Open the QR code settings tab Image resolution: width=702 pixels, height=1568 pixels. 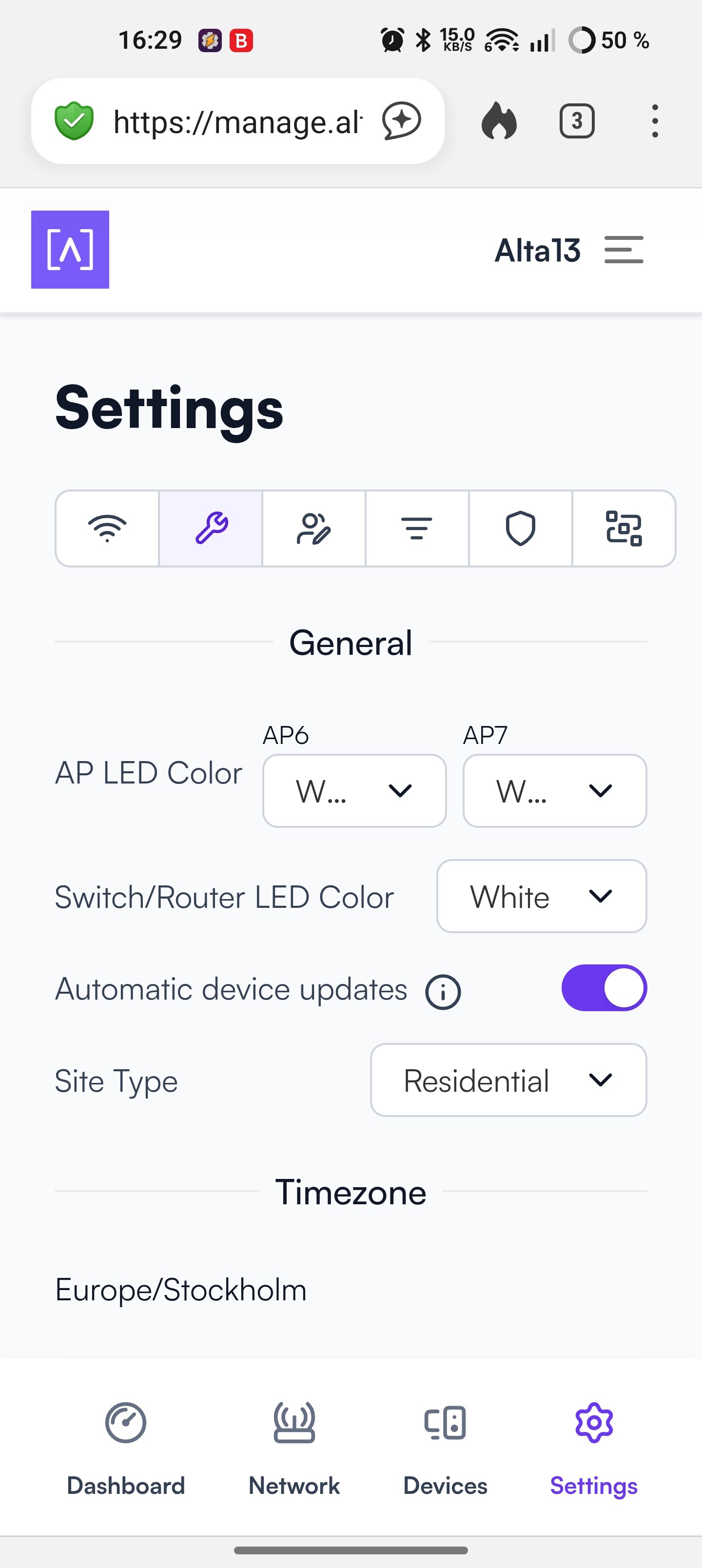point(624,529)
